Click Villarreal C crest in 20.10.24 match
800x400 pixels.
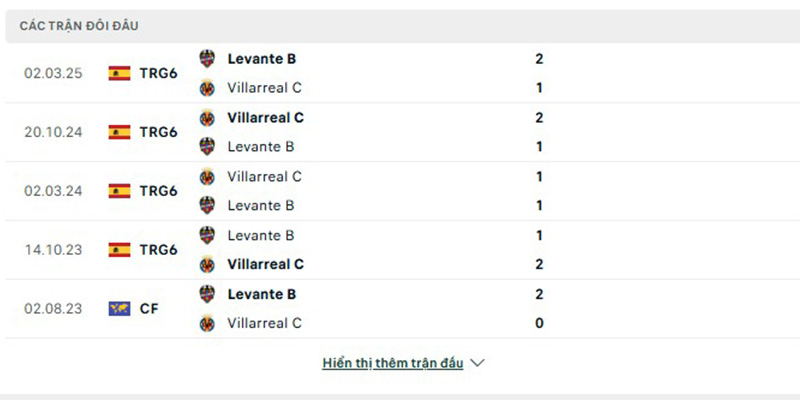click(207, 118)
